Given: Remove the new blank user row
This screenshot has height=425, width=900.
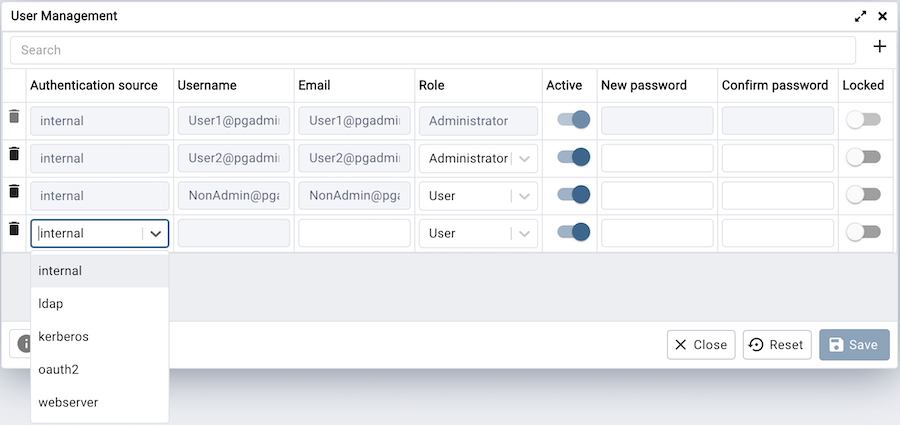Looking at the screenshot, I should 14,229.
